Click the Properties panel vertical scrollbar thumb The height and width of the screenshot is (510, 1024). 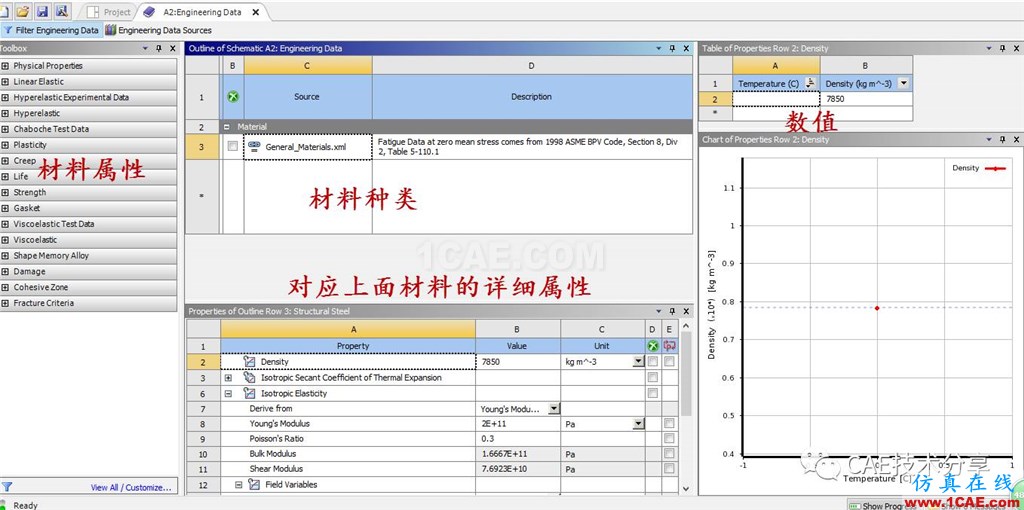tap(686, 374)
